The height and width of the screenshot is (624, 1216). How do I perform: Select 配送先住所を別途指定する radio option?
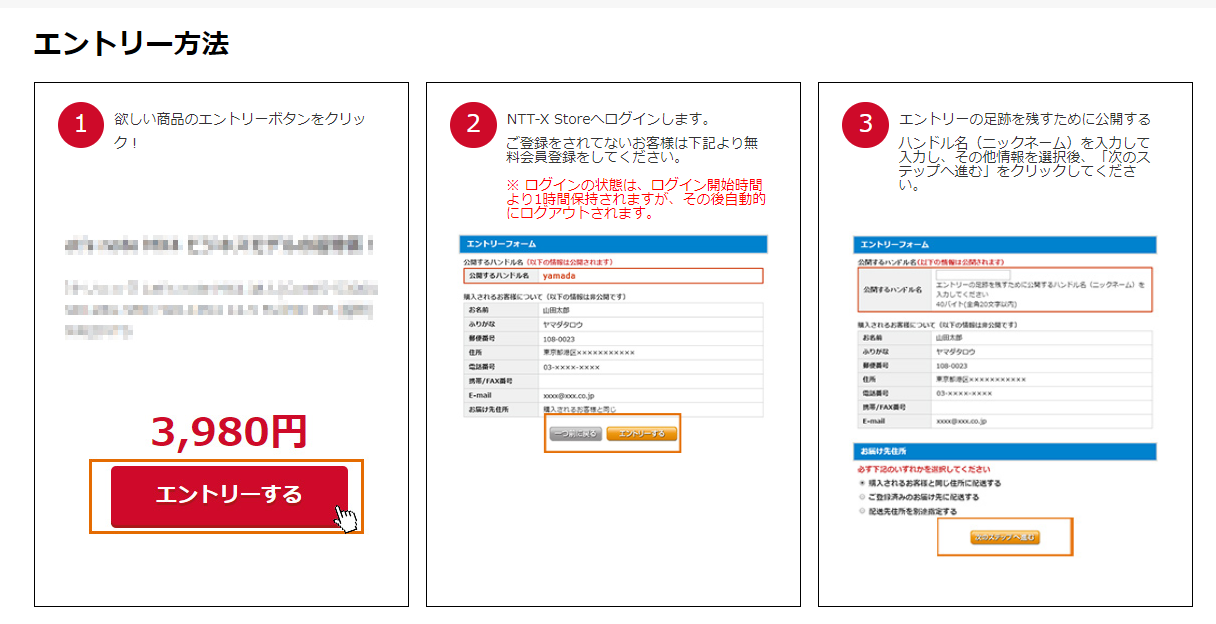click(x=864, y=511)
